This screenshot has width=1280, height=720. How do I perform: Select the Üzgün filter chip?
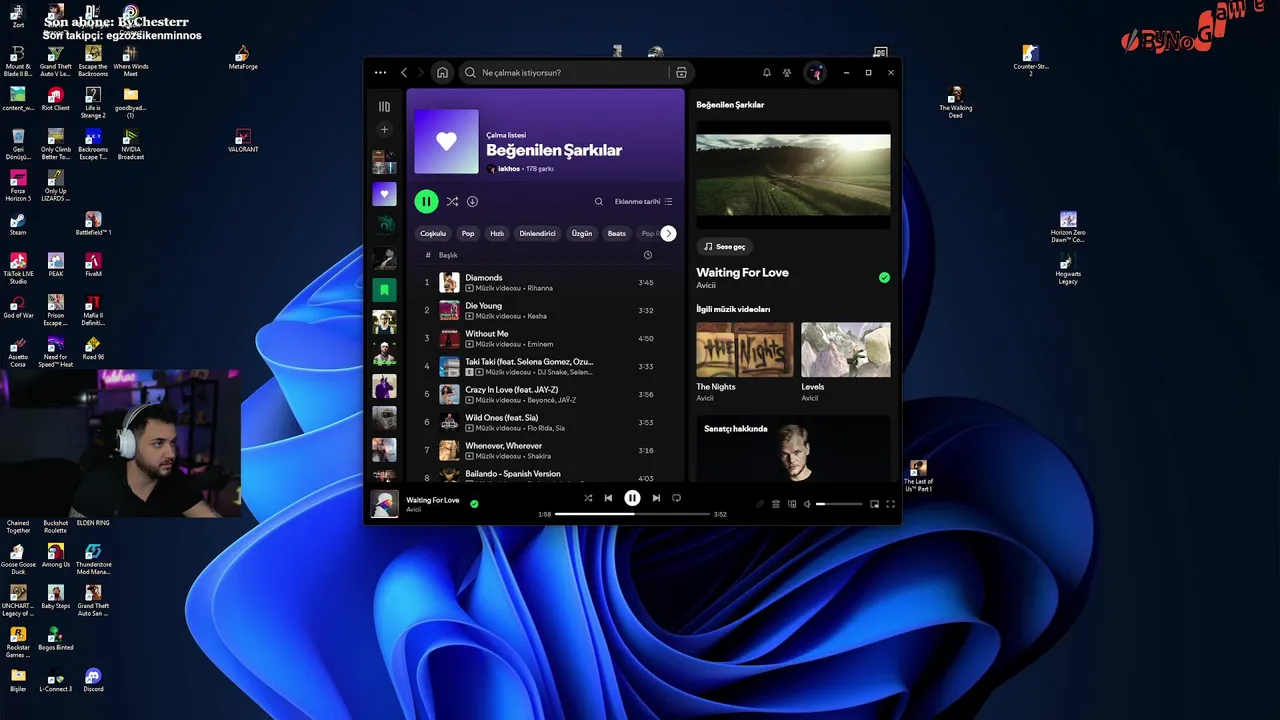coord(582,233)
